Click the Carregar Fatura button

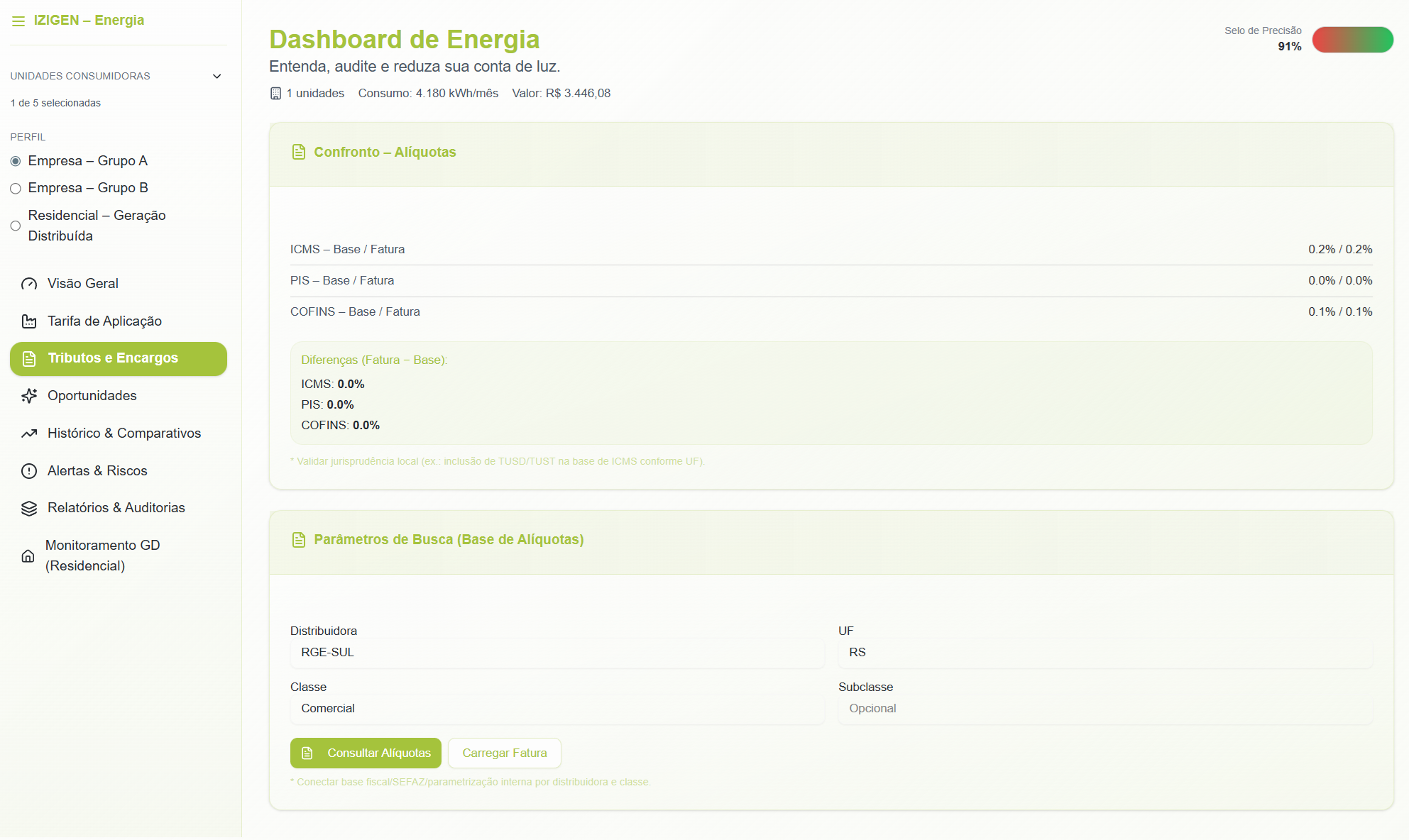504,753
